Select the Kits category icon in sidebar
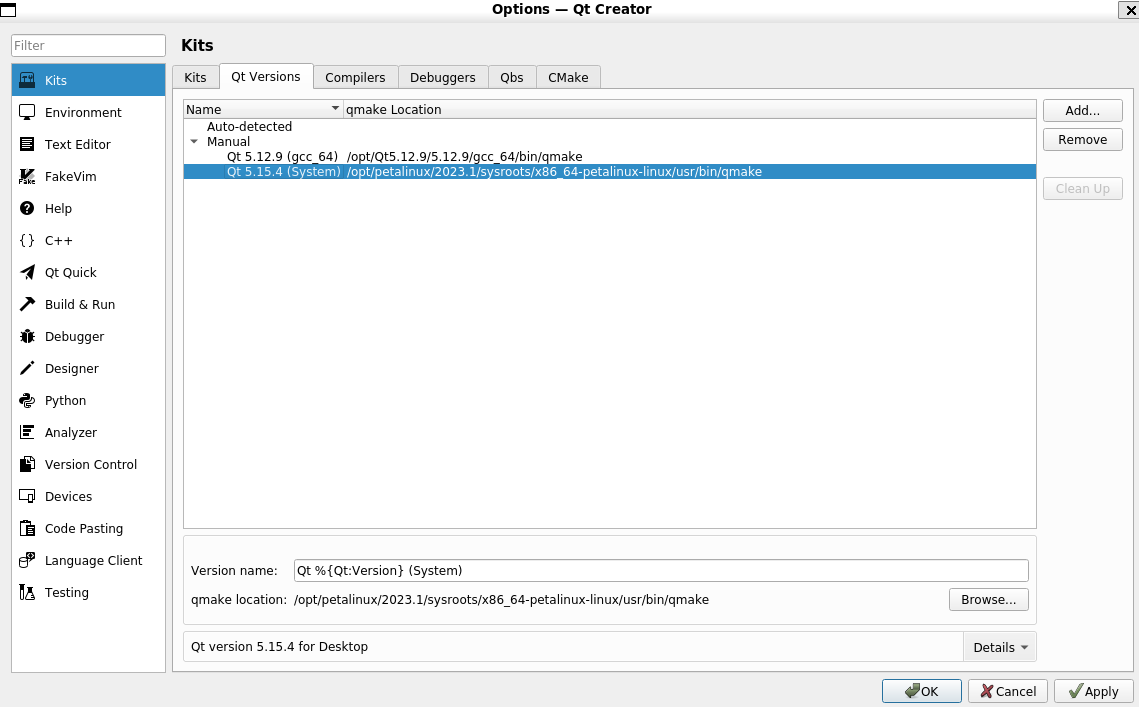This screenshot has width=1139, height=707. (x=27, y=80)
